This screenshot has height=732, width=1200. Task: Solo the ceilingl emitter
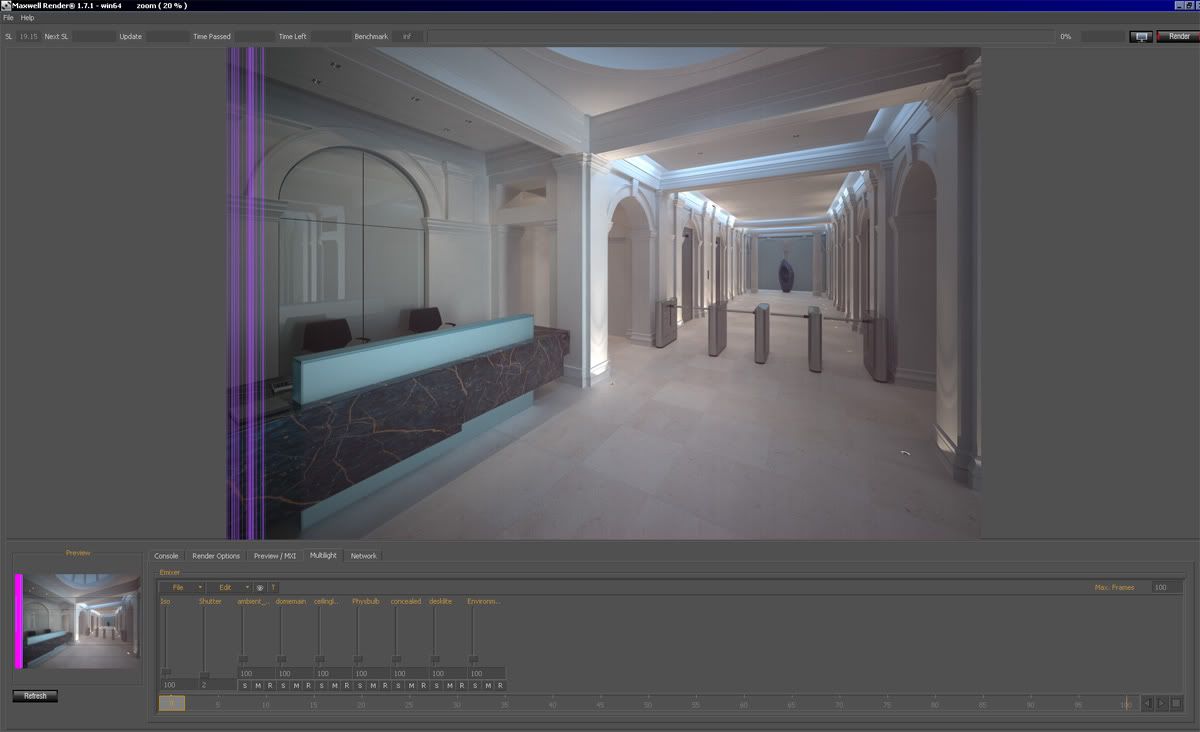click(321, 685)
